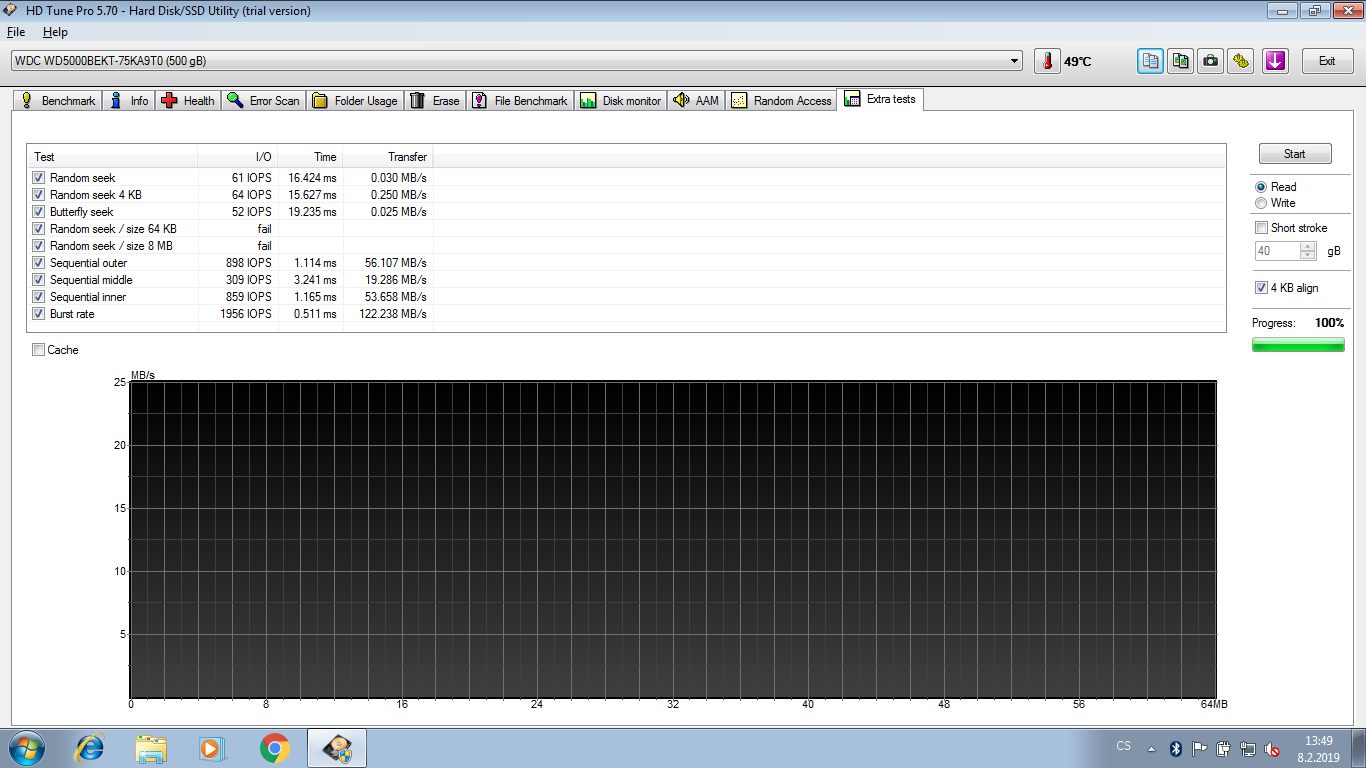Click the Exit button
The height and width of the screenshot is (768, 1366).
pos(1327,61)
